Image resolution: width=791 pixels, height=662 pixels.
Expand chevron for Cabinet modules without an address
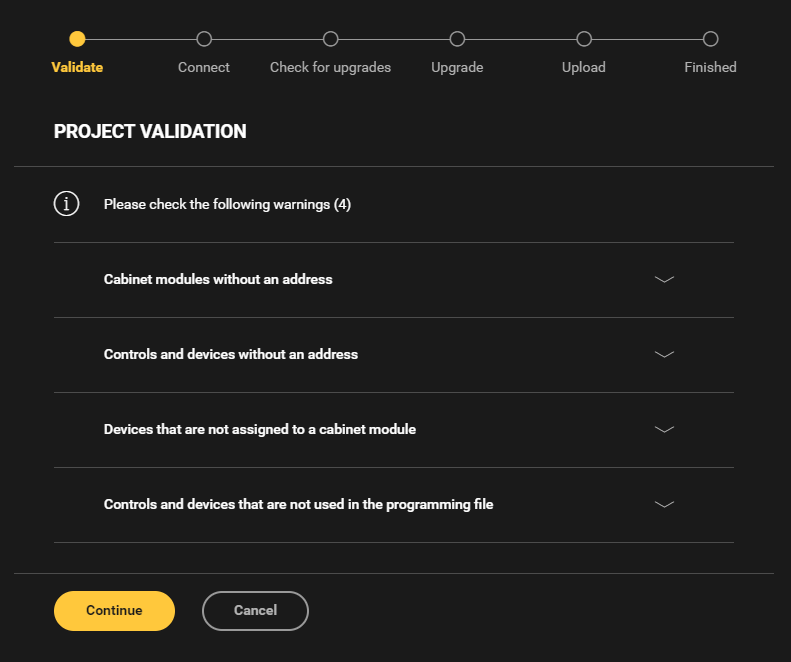[x=664, y=280]
